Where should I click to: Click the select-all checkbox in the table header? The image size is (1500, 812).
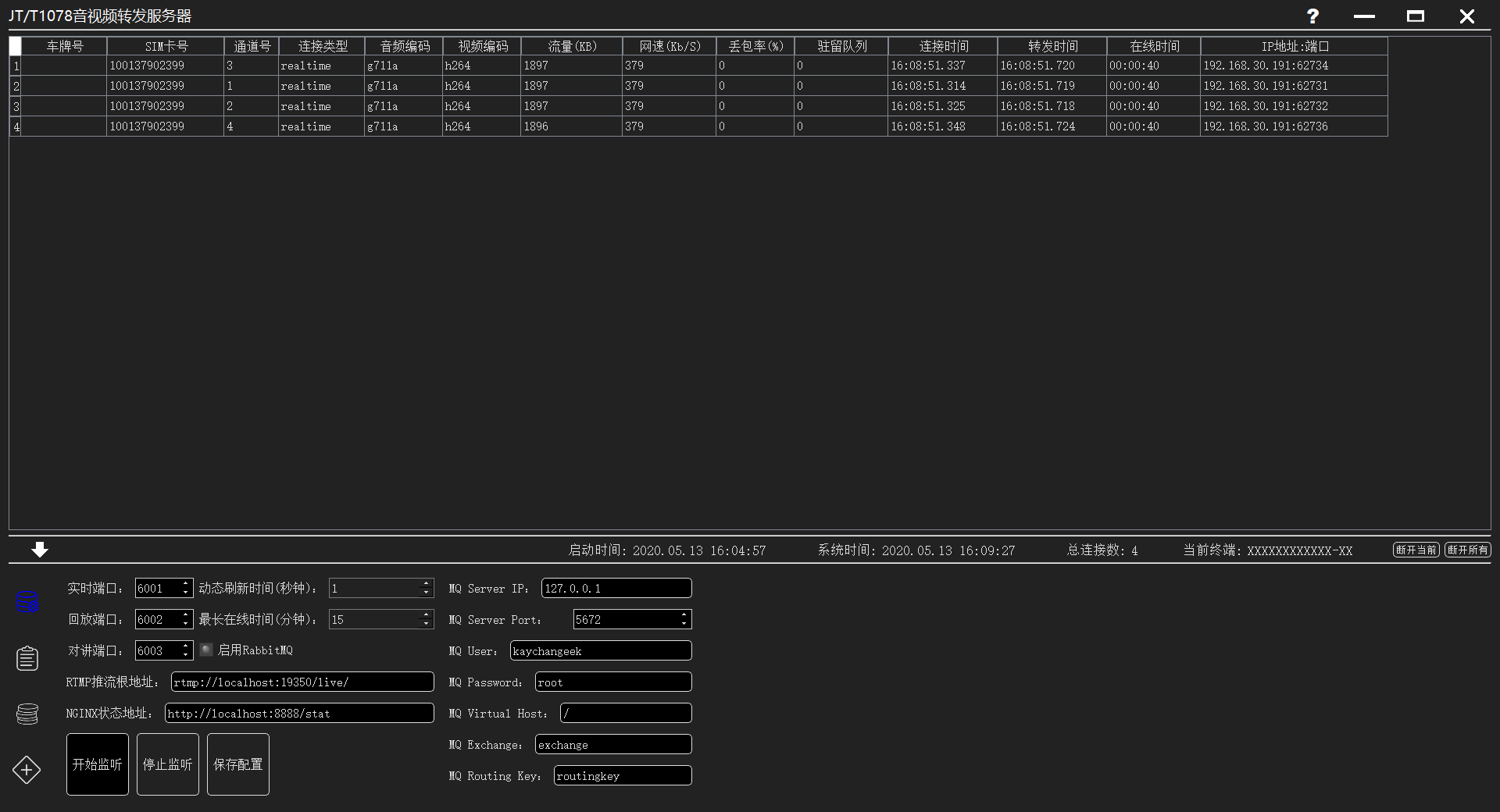(x=15, y=46)
